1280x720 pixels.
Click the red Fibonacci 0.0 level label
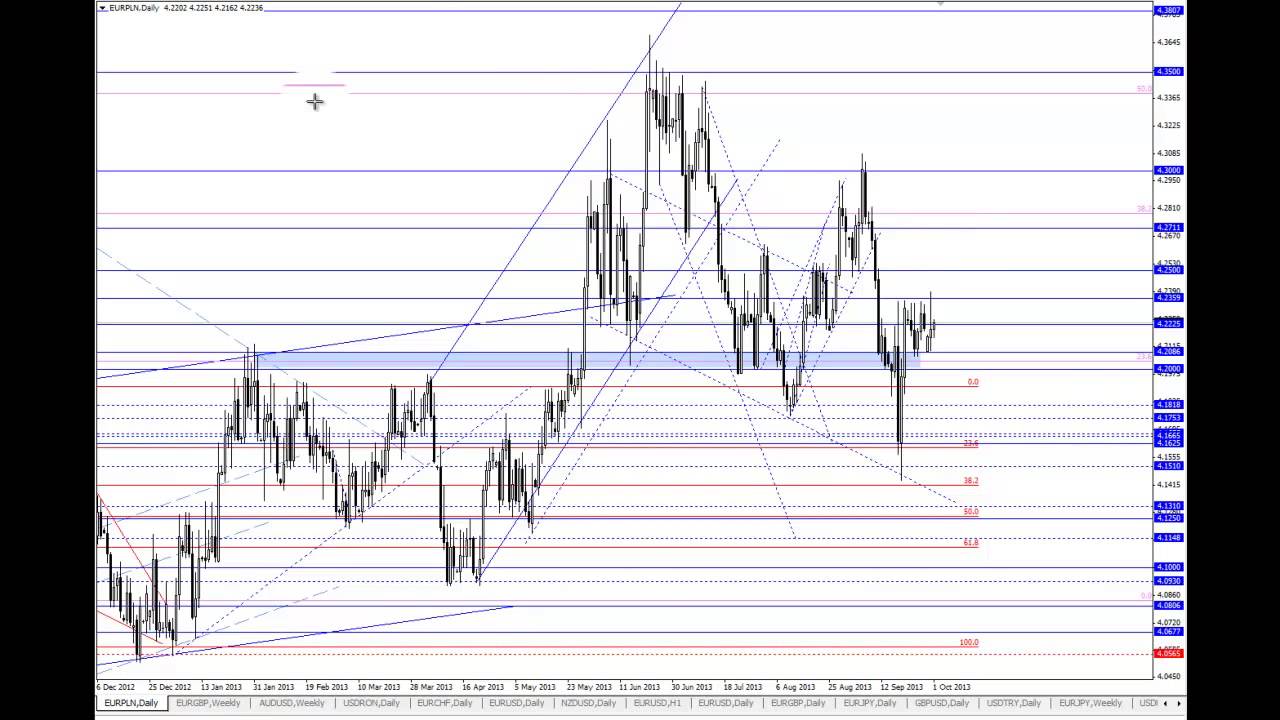click(x=973, y=382)
